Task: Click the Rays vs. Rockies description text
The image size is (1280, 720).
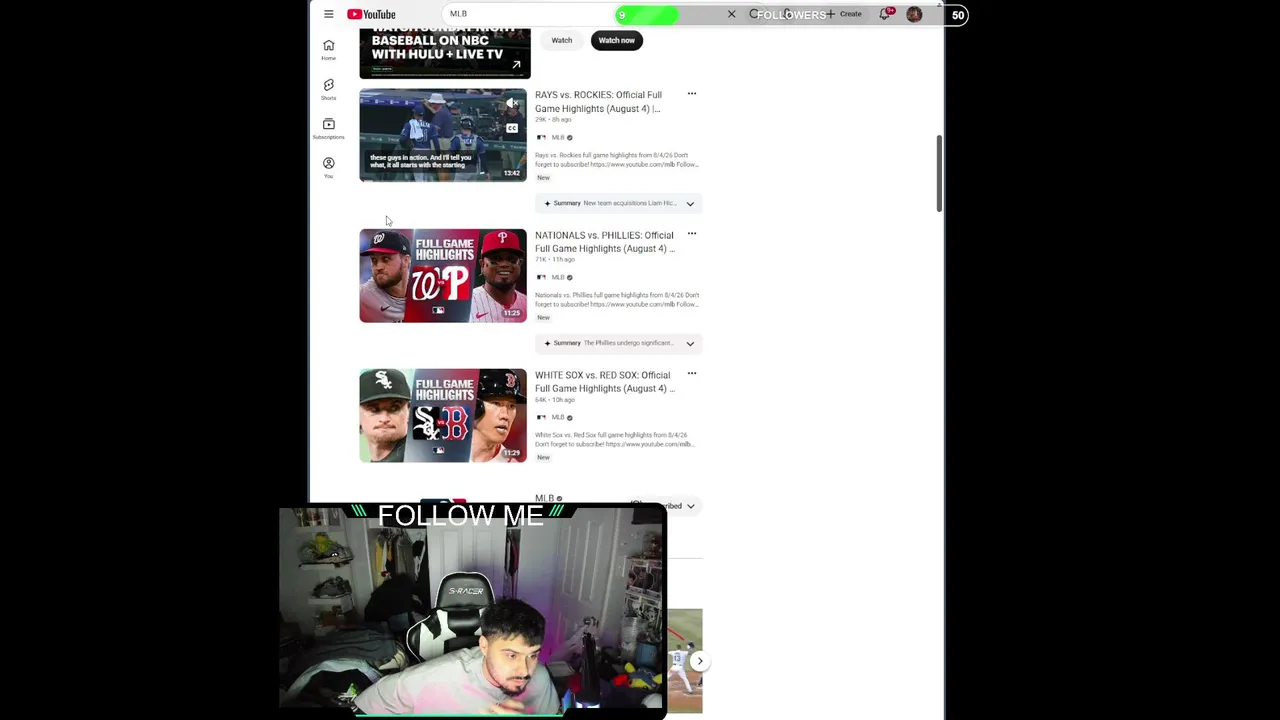Action: click(617, 160)
